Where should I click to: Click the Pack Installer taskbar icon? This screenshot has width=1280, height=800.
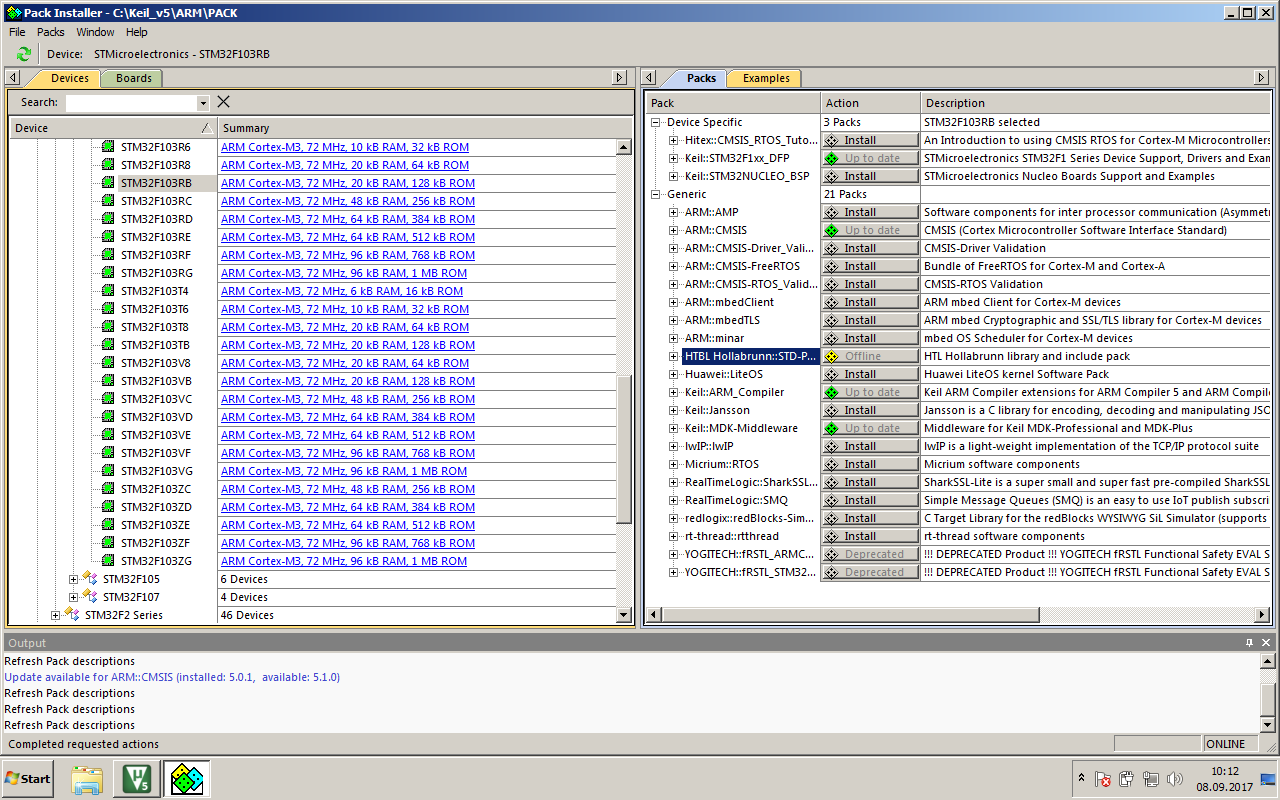click(187, 779)
